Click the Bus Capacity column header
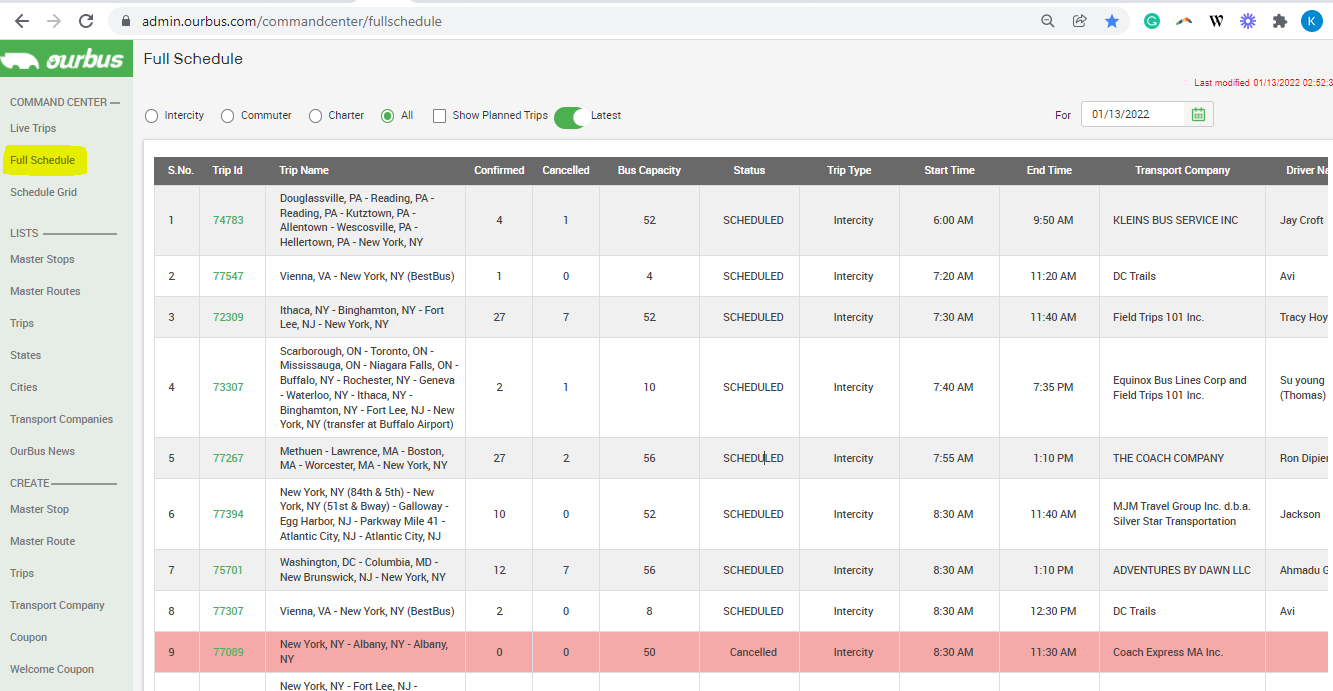 click(x=649, y=170)
